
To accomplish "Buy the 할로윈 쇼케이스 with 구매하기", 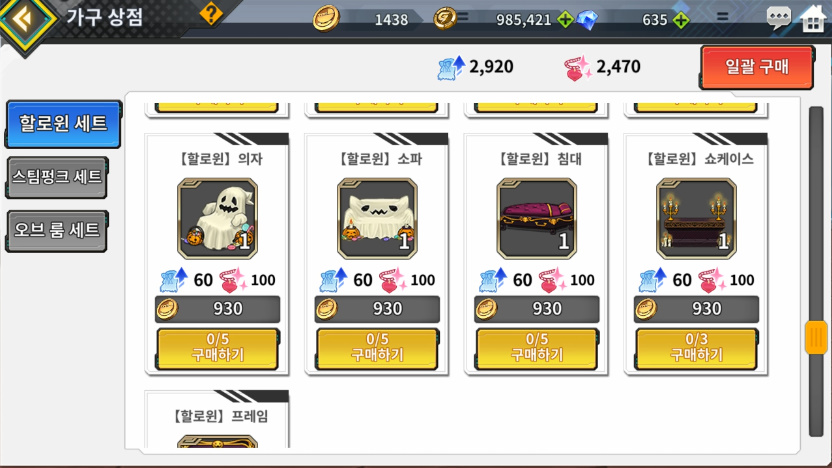I will point(697,348).
